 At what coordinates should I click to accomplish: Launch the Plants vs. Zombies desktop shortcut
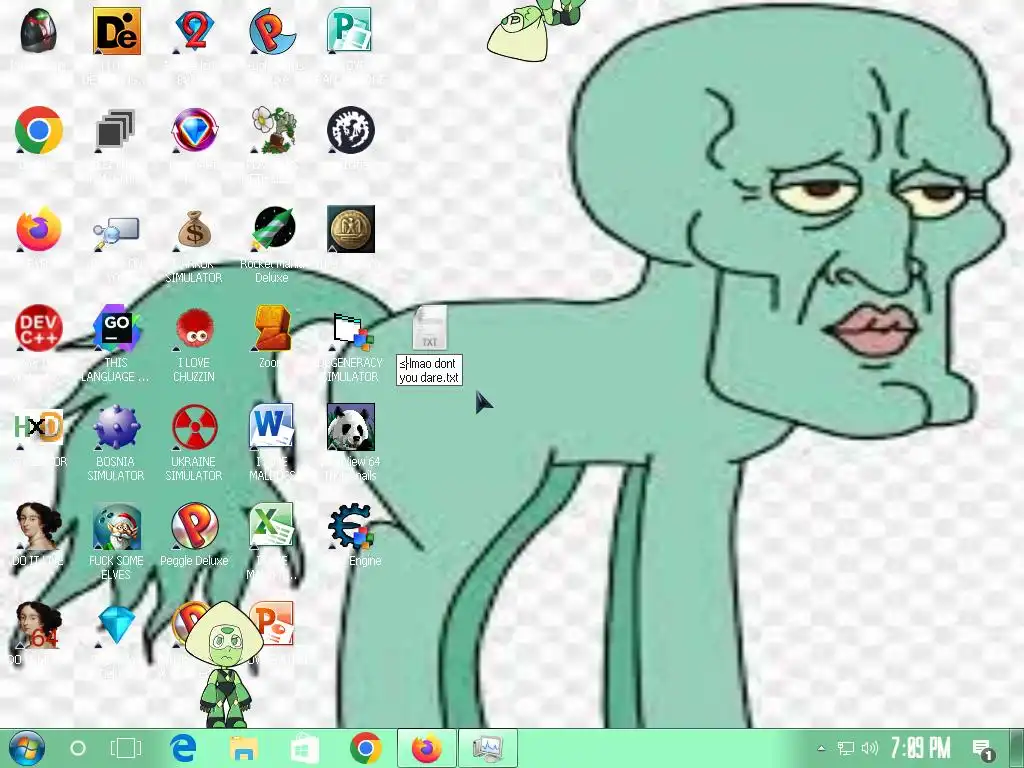[273, 129]
